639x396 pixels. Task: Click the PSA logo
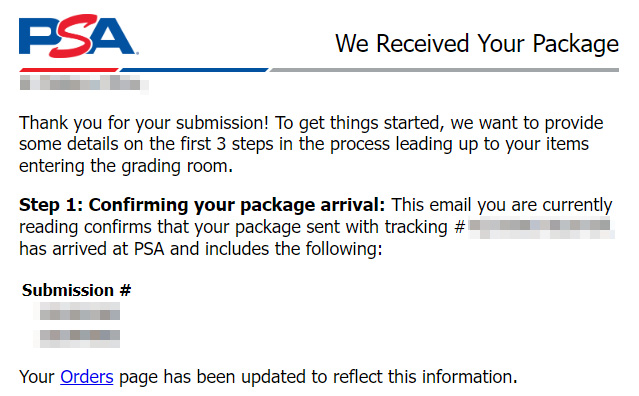78,36
